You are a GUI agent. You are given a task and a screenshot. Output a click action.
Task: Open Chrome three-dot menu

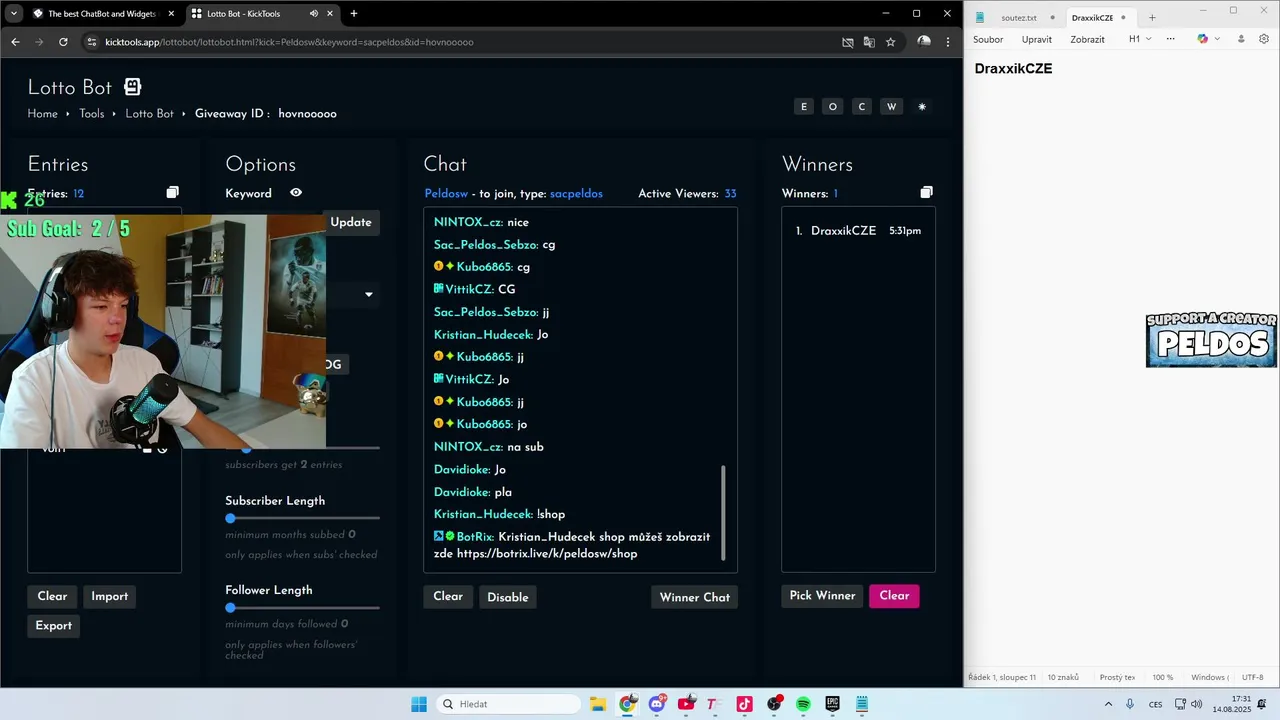click(948, 42)
